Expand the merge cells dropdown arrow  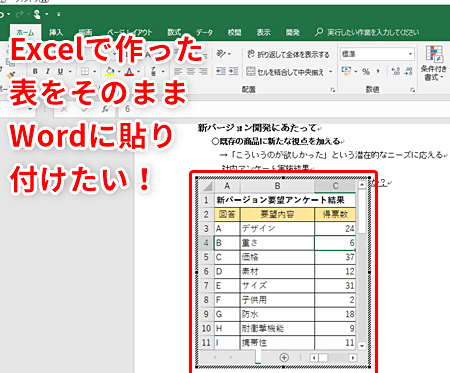pos(331,72)
